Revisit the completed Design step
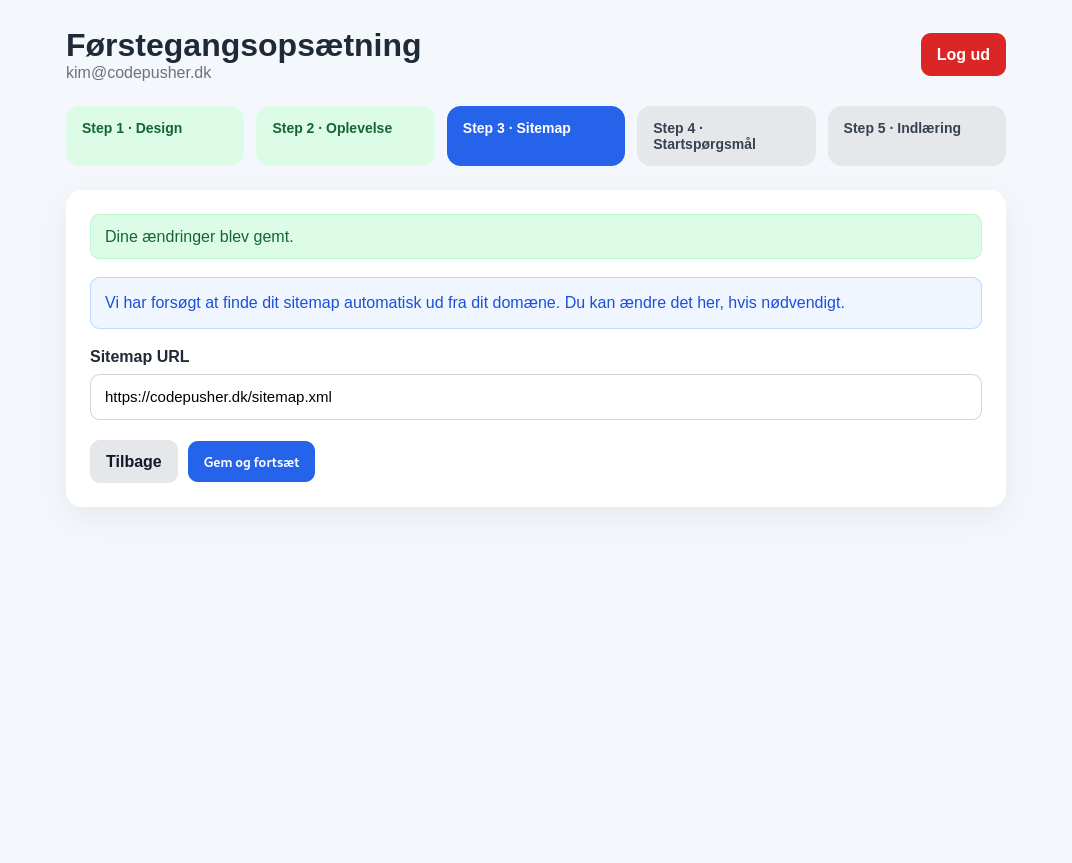The height and width of the screenshot is (863, 1072). [155, 136]
